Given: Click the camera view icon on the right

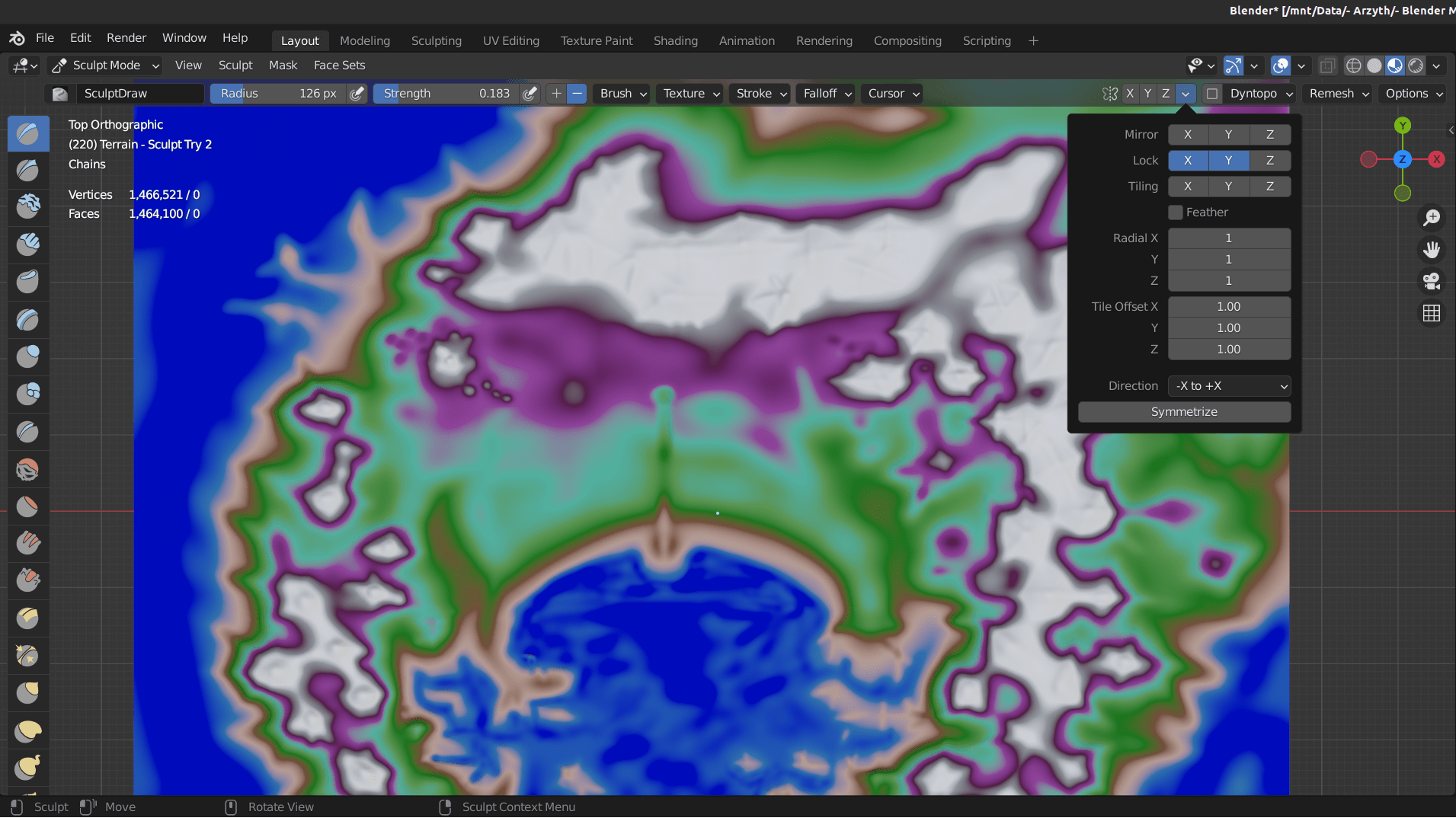Looking at the screenshot, I should [1432, 282].
